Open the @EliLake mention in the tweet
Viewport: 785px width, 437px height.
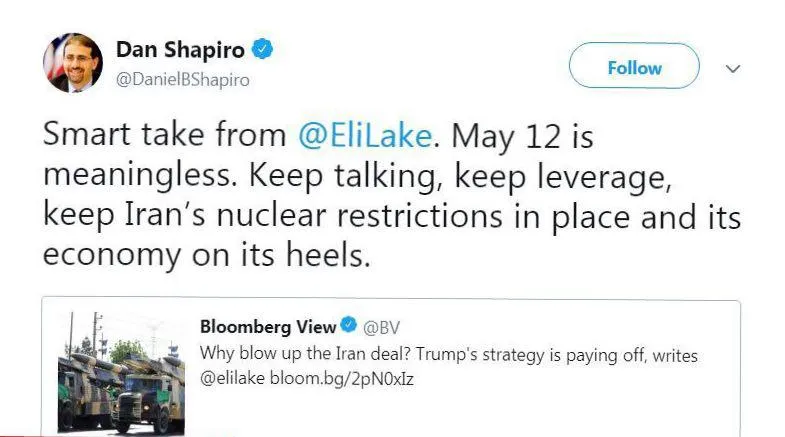pyautogui.click(x=365, y=136)
